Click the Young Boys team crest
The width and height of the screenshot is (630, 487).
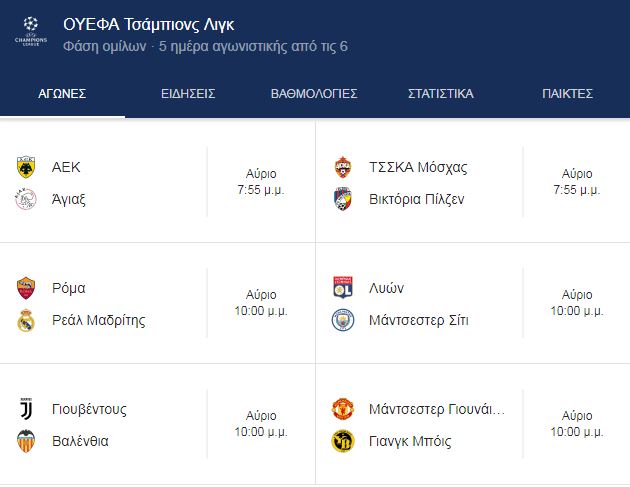(x=342, y=441)
